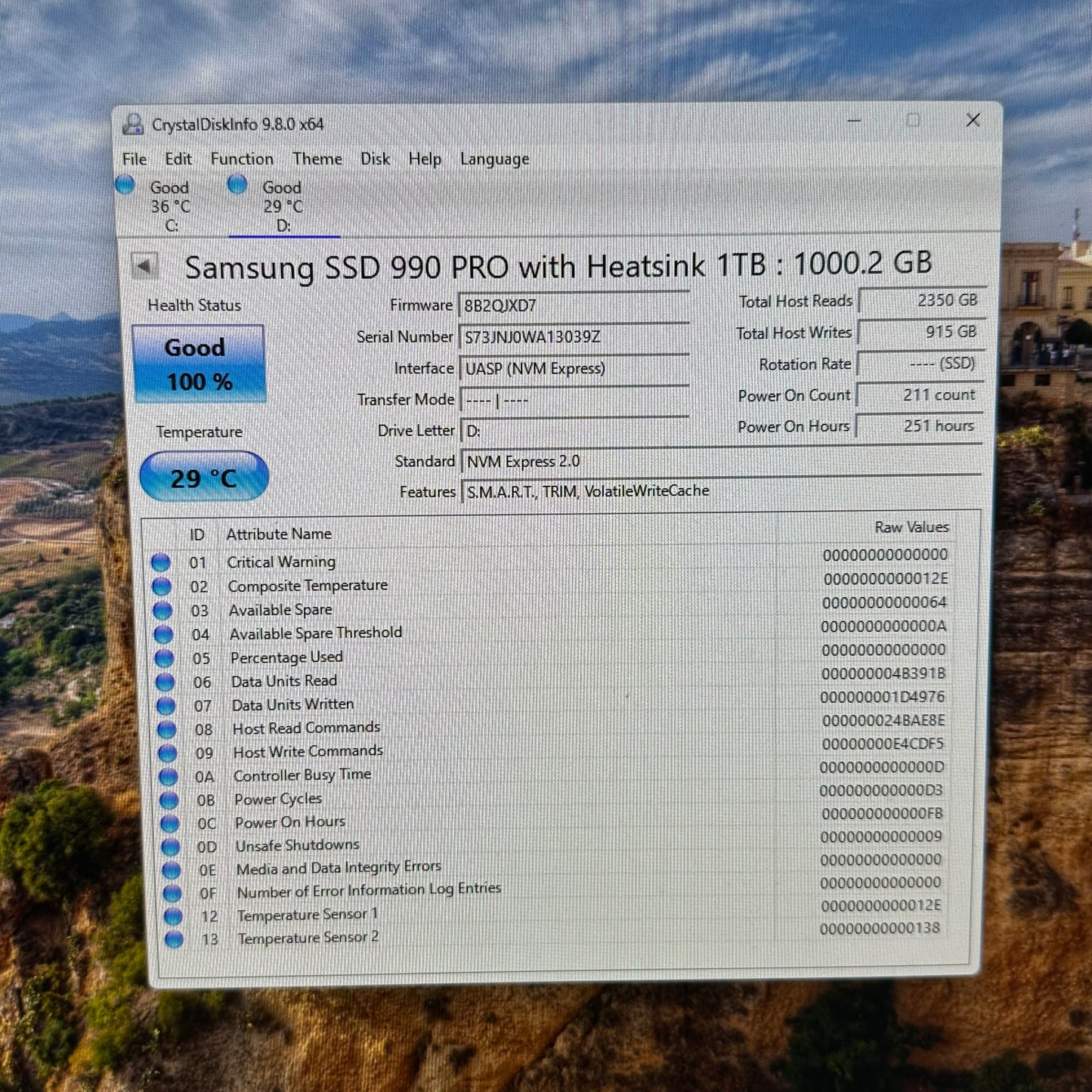1092x1092 pixels.
Task: Open the Disk menu
Action: pyautogui.click(x=375, y=159)
